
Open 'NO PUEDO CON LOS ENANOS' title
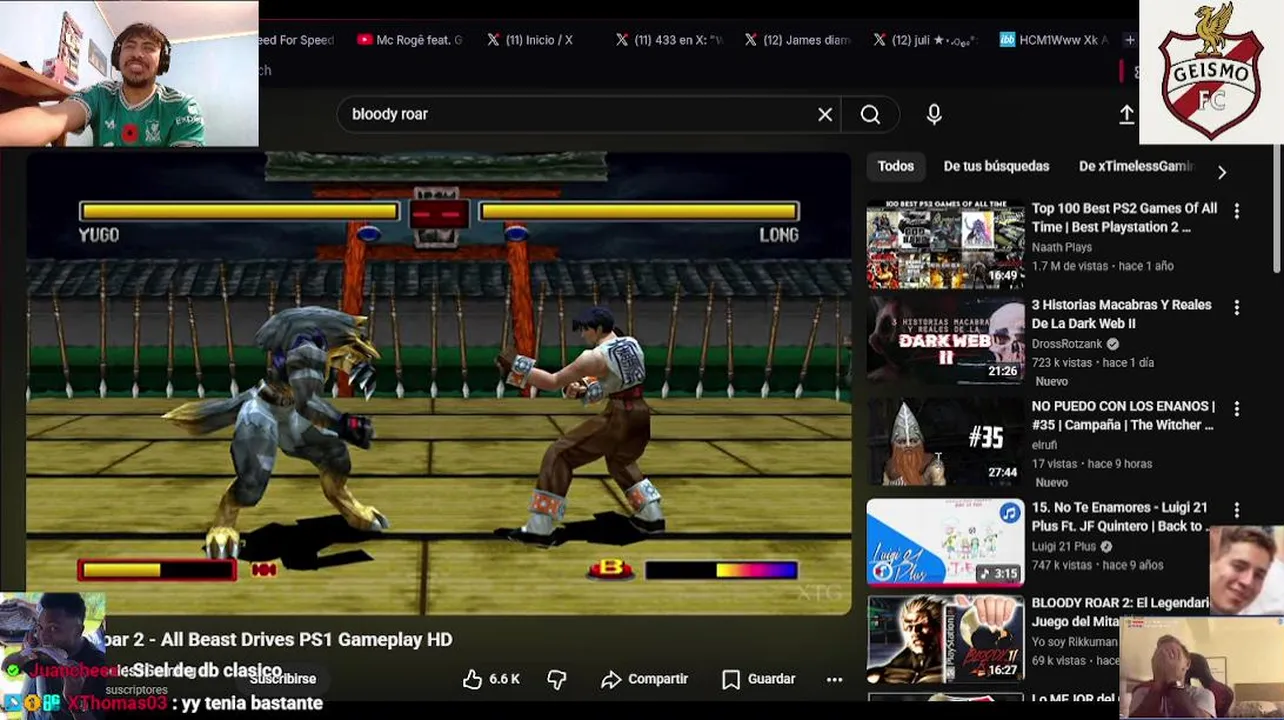(1123, 415)
